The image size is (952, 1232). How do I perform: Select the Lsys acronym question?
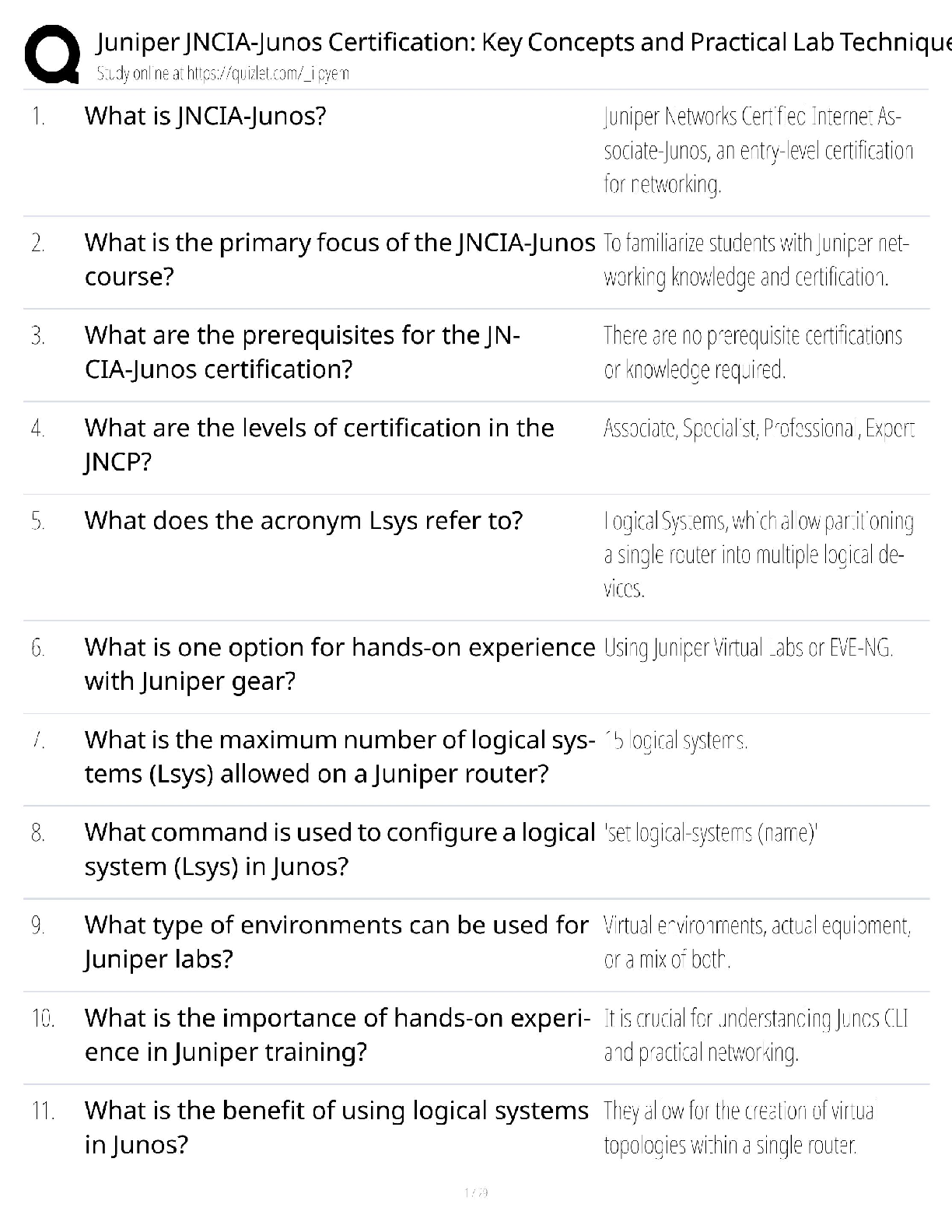pyautogui.click(x=303, y=520)
